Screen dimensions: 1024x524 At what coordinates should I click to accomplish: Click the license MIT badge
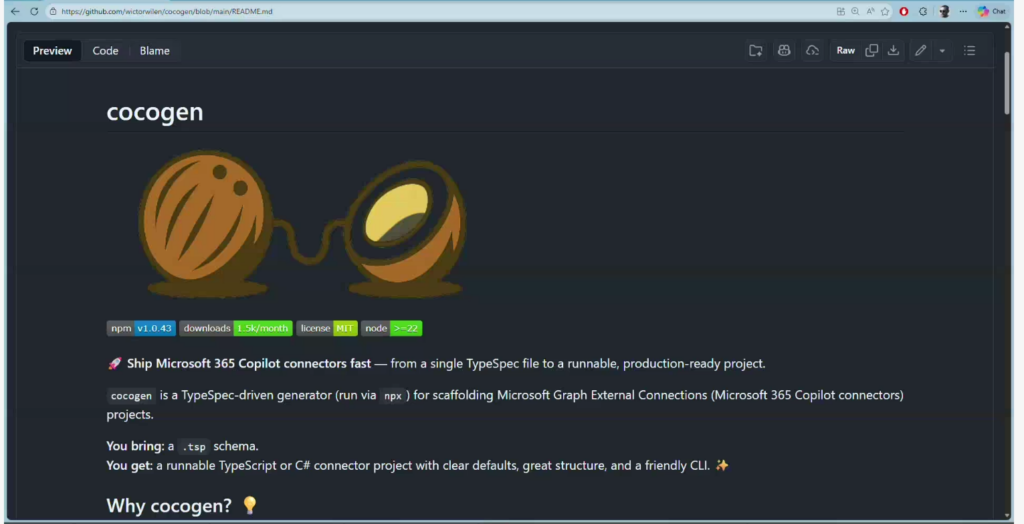327,328
